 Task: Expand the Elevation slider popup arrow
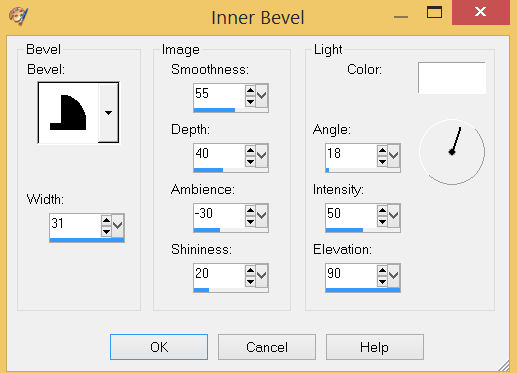pos(394,276)
